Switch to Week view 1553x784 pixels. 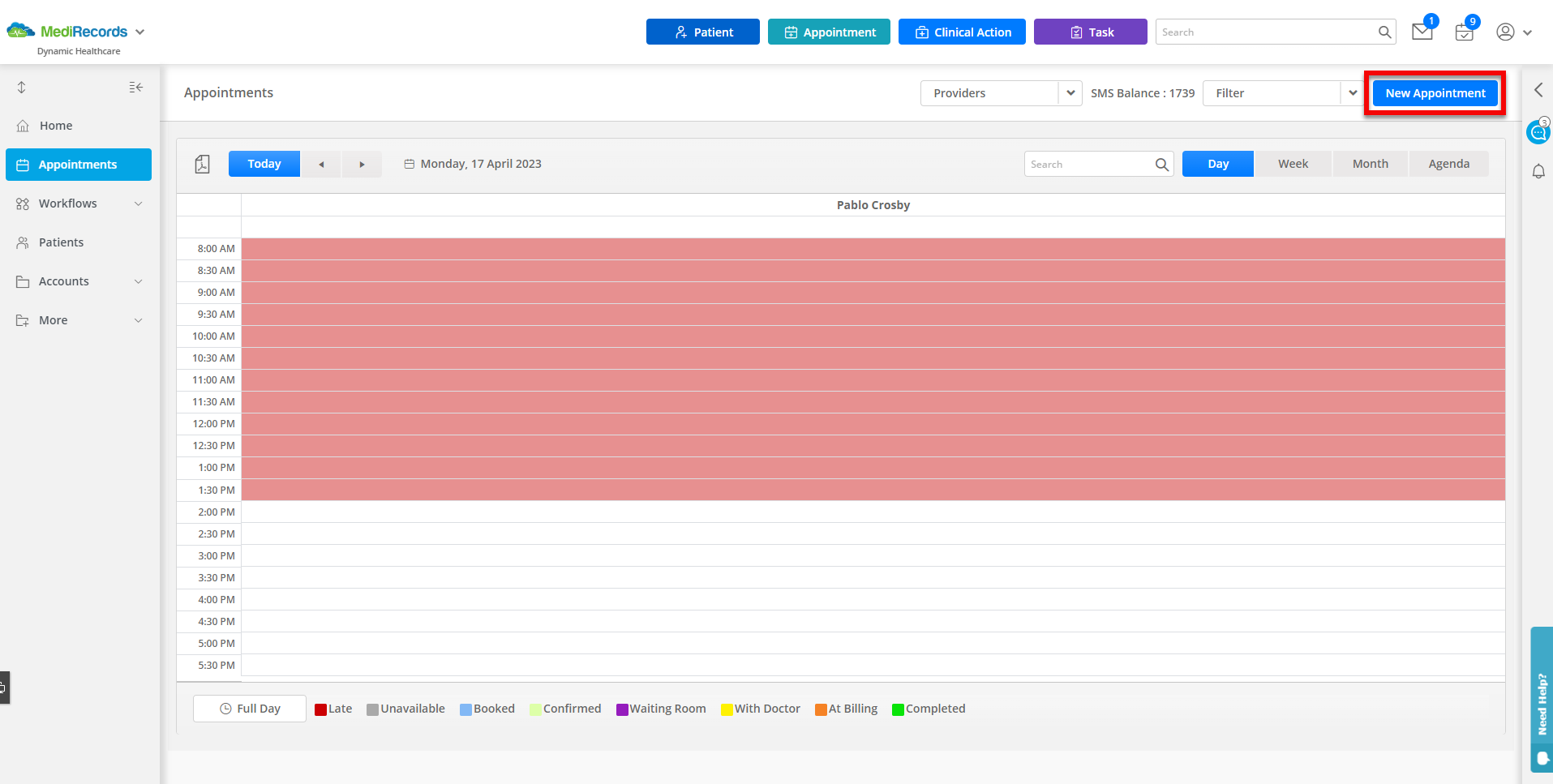[1293, 164]
